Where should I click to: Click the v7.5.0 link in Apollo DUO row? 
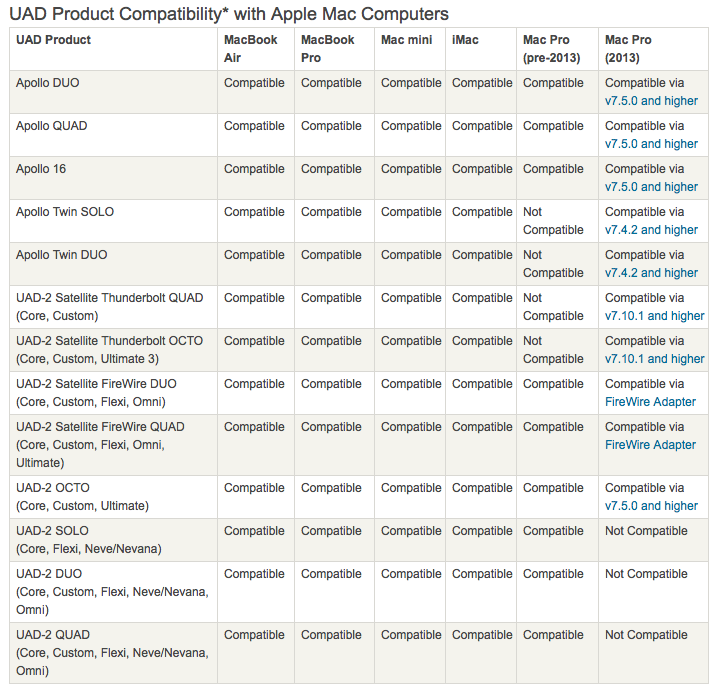(651, 101)
